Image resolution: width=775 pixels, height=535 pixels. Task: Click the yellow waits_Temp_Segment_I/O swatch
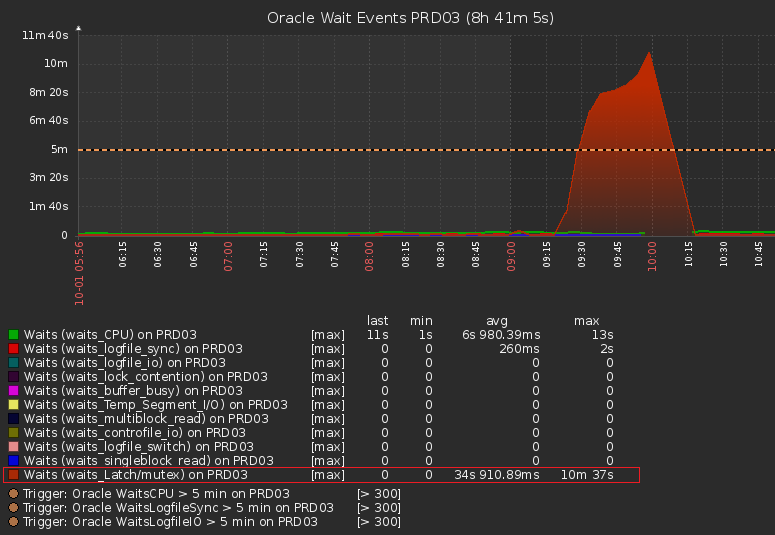13,404
